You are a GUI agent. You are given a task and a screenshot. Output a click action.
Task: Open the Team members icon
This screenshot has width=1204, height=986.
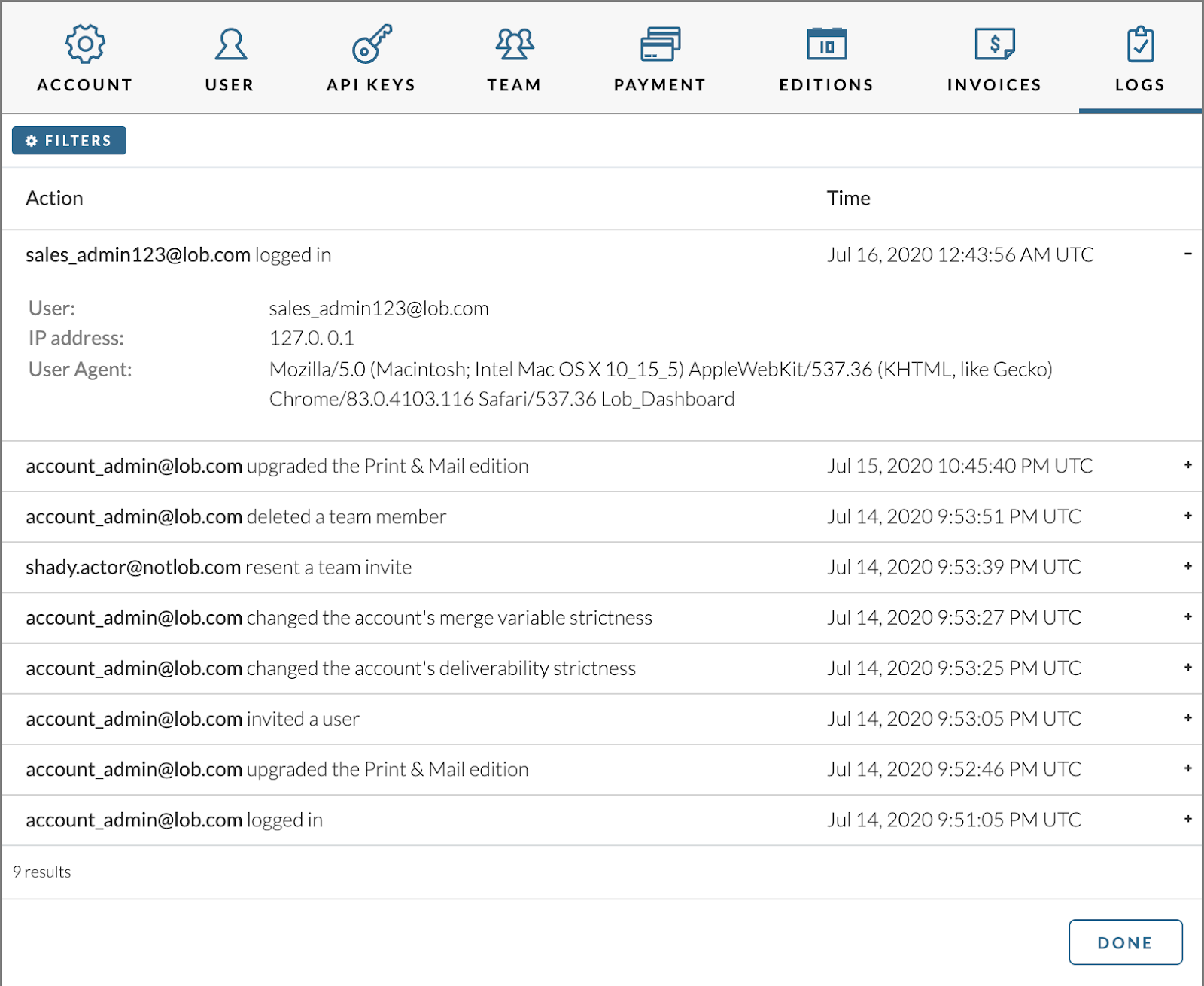click(x=515, y=43)
